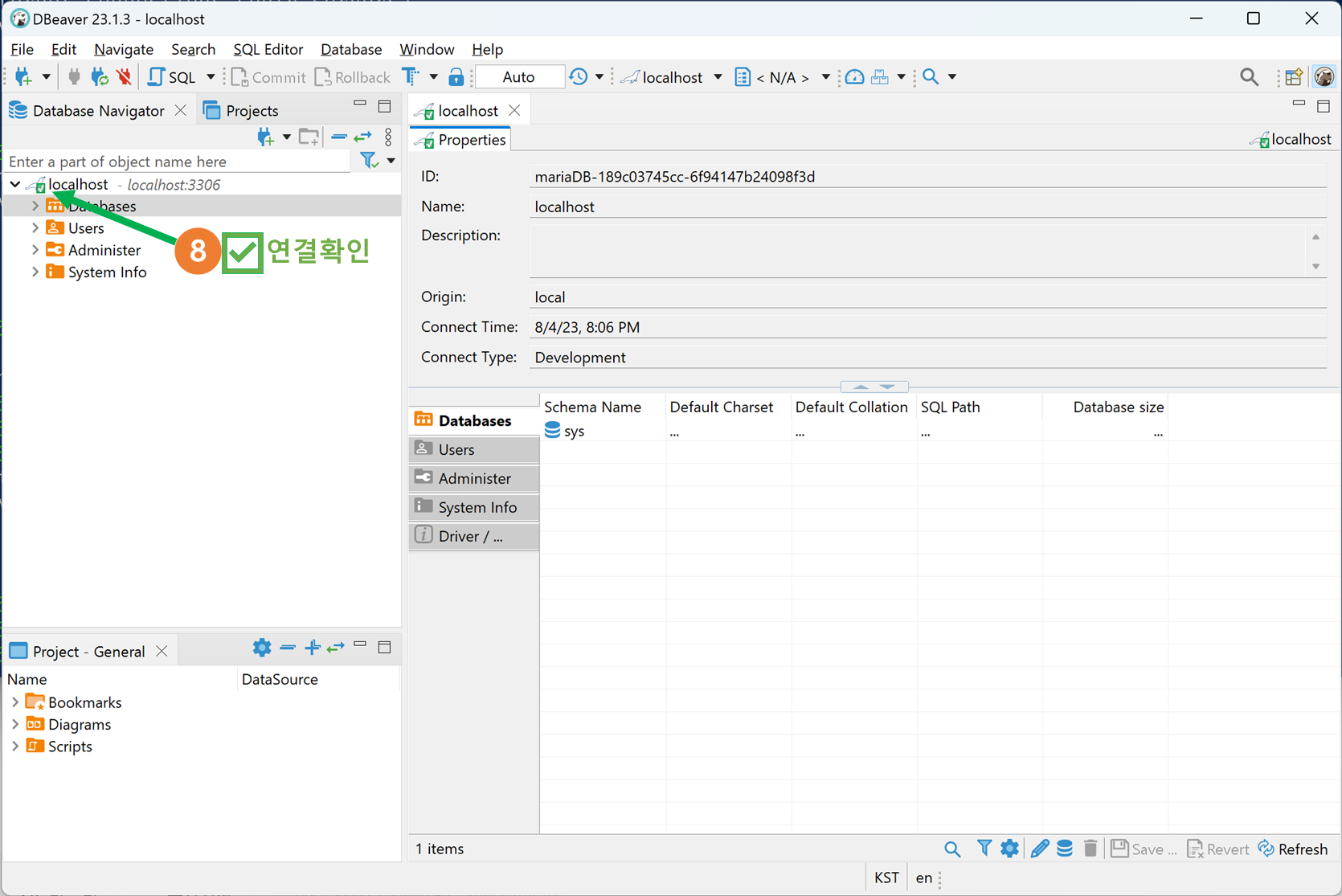Click the Name field containing localhost
1342x896 pixels.
point(927,207)
